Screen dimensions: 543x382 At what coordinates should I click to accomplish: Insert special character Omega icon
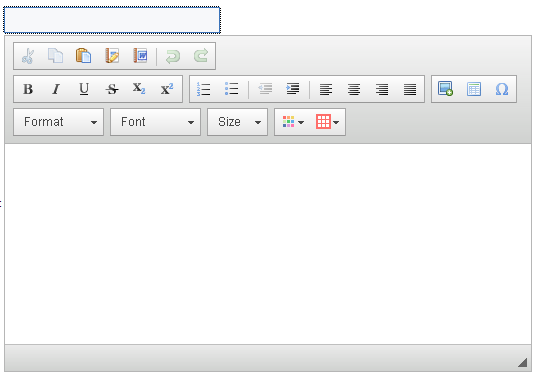502,89
